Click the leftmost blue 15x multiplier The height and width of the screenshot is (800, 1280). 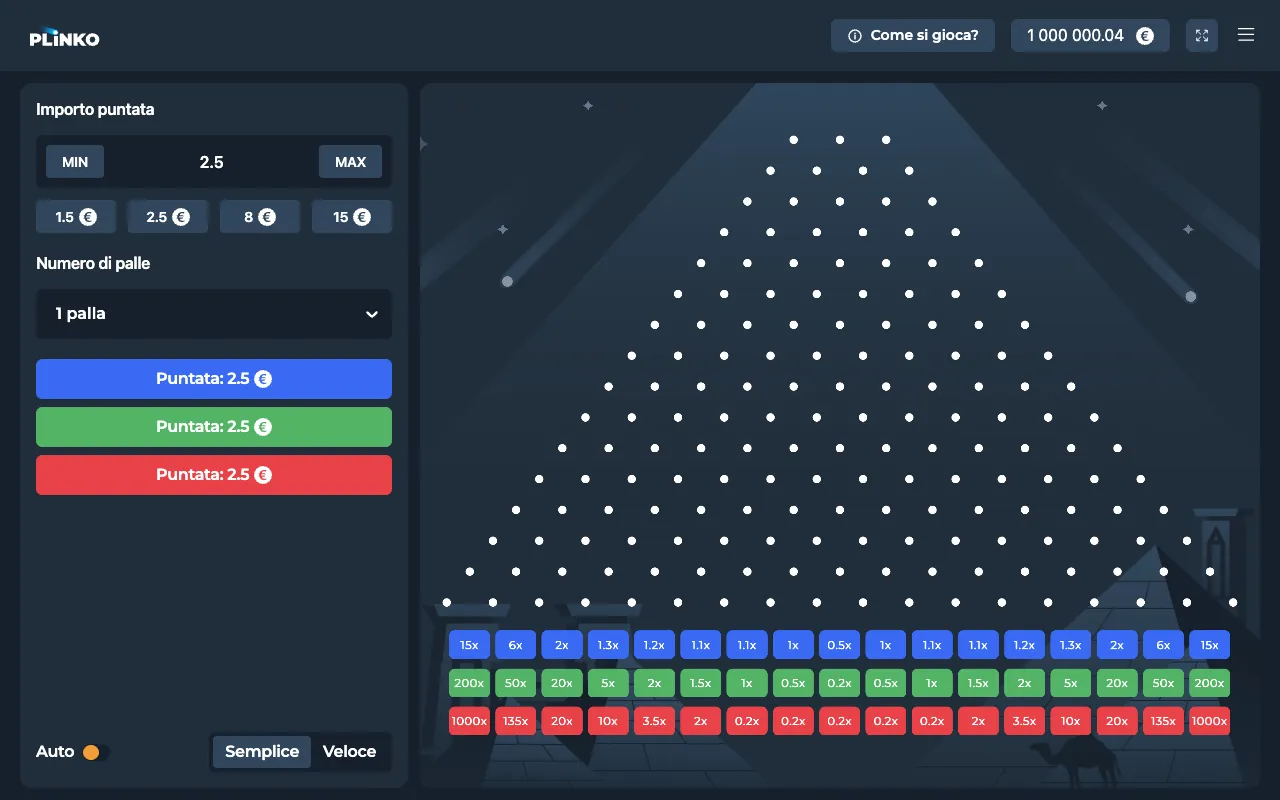469,645
